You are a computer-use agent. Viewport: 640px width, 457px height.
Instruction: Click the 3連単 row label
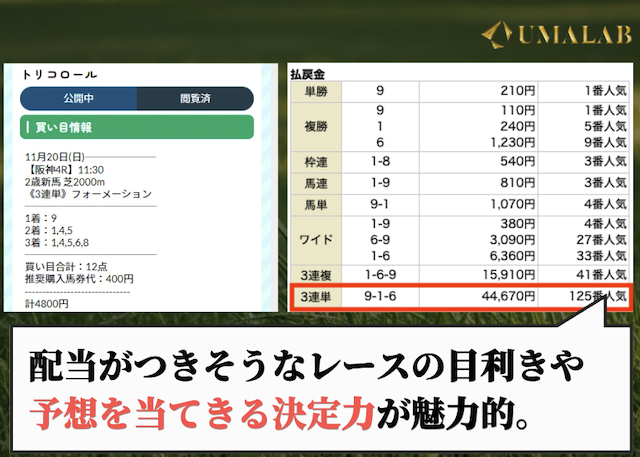coord(316,297)
